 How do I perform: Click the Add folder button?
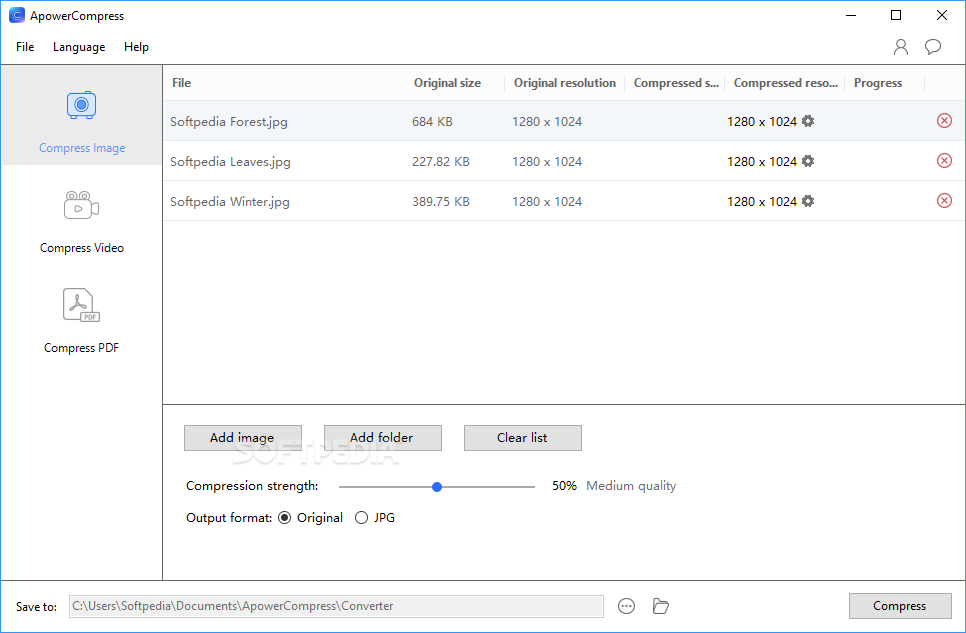tap(383, 438)
